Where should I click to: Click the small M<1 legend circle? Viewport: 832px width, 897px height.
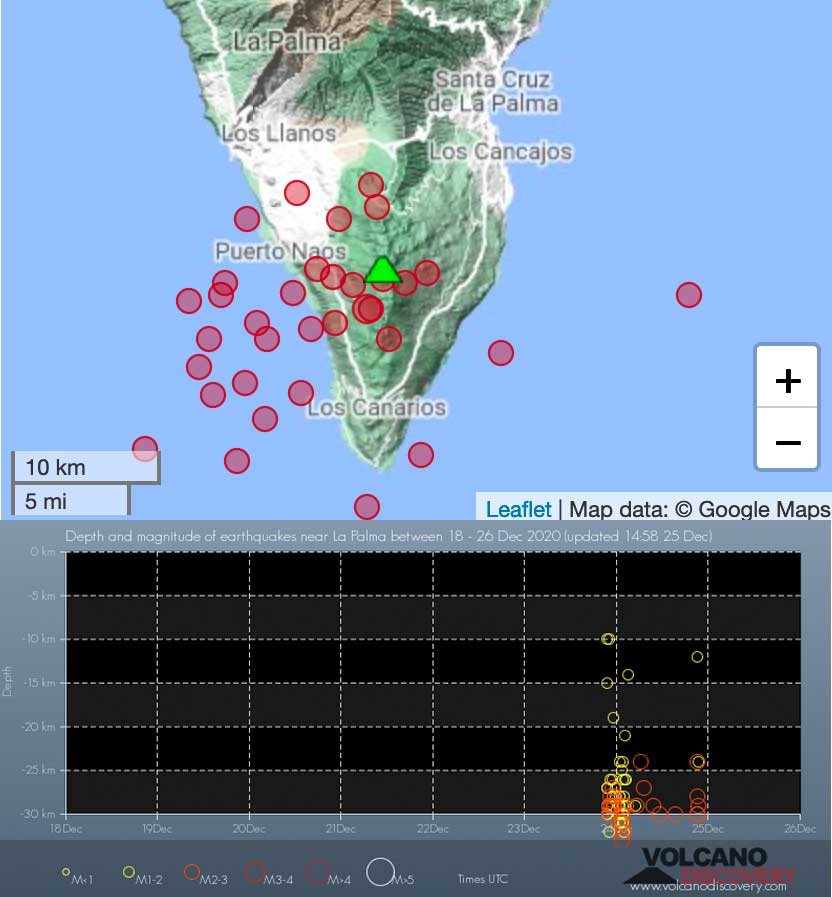[x=66, y=872]
